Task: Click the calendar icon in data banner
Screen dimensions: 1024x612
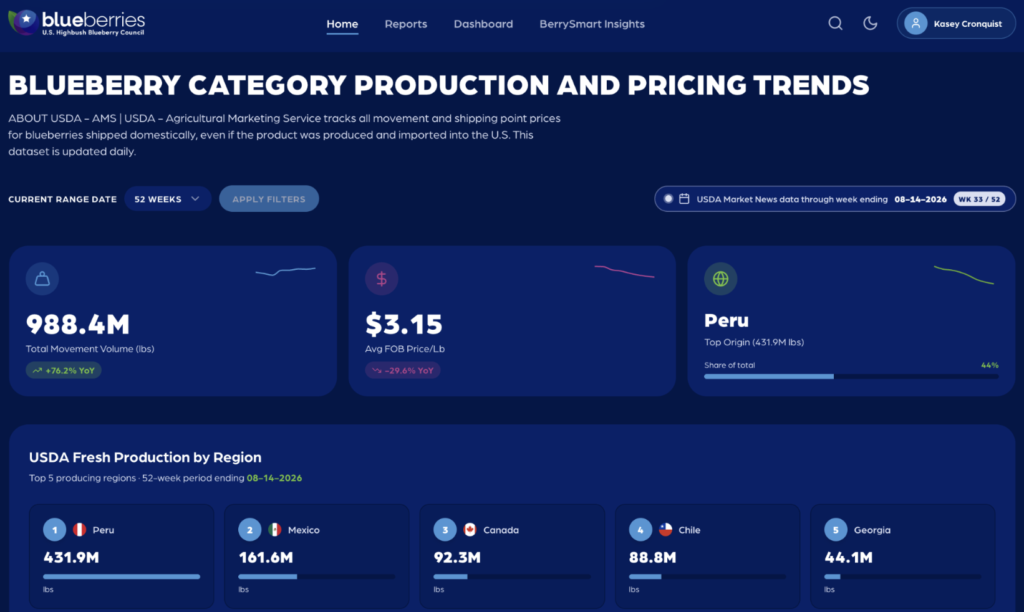Action: pos(684,199)
